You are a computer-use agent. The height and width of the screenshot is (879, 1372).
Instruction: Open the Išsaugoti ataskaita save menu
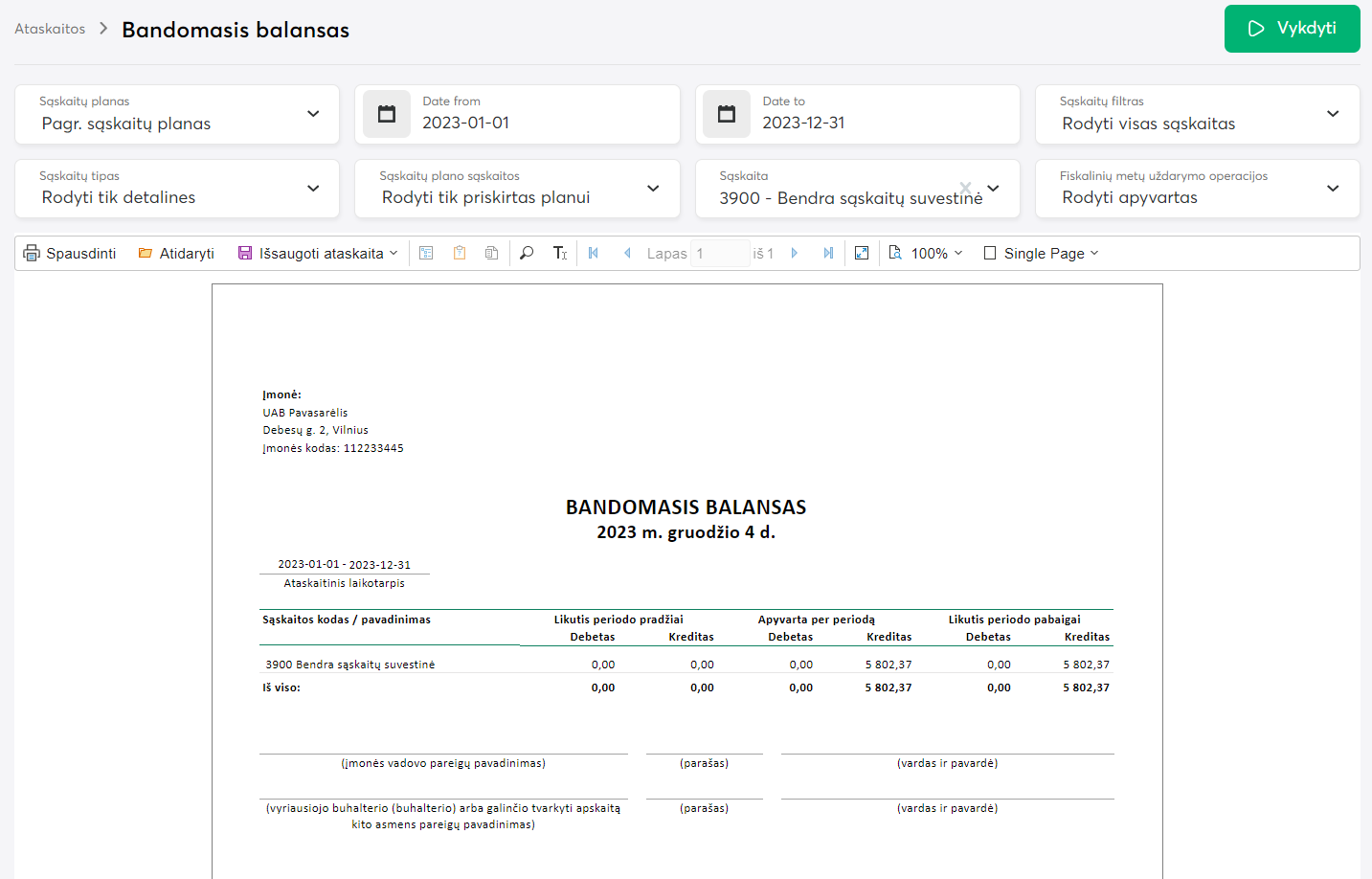click(318, 254)
